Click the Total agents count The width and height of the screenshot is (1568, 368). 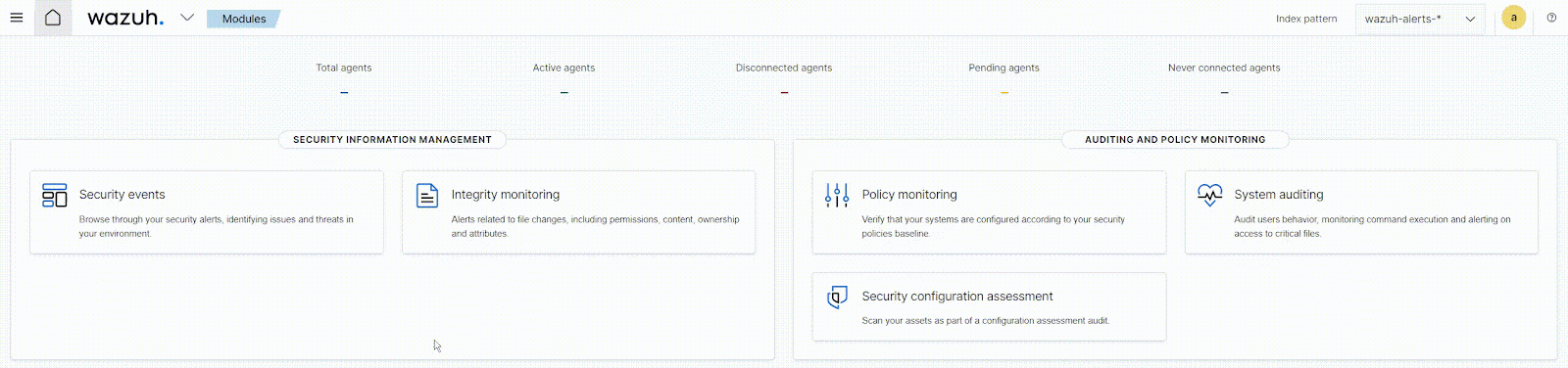pyautogui.click(x=344, y=93)
